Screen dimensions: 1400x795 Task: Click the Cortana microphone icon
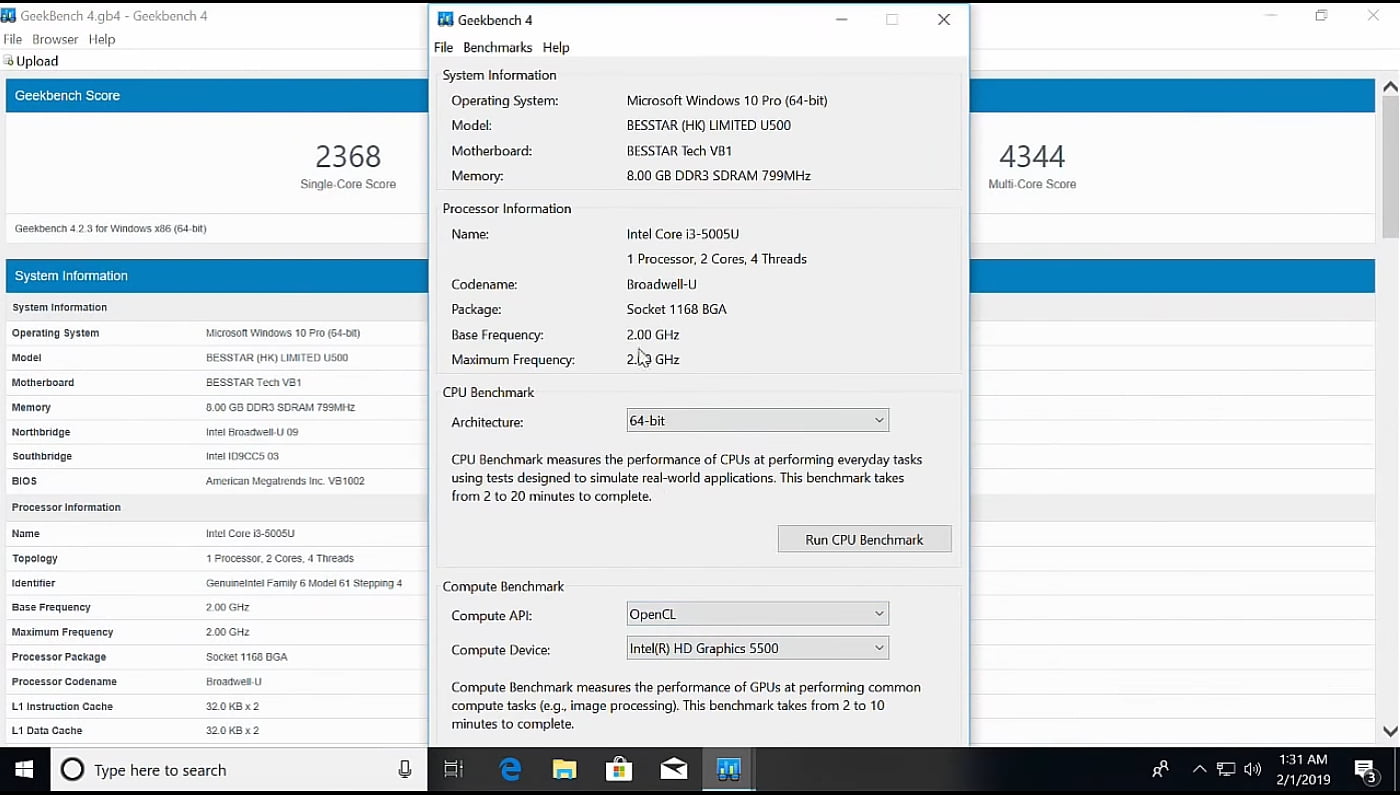tap(405, 769)
